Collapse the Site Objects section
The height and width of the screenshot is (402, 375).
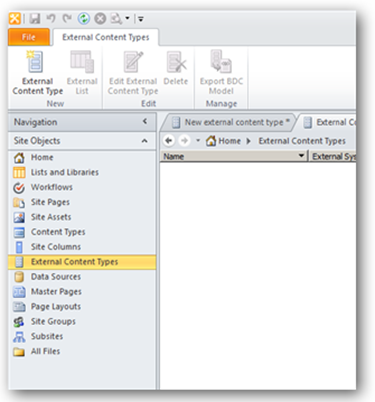tap(144, 141)
